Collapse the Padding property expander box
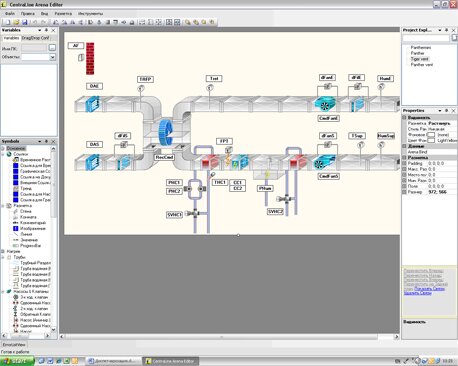This screenshot has width=458, height=366. coord(404,163)
